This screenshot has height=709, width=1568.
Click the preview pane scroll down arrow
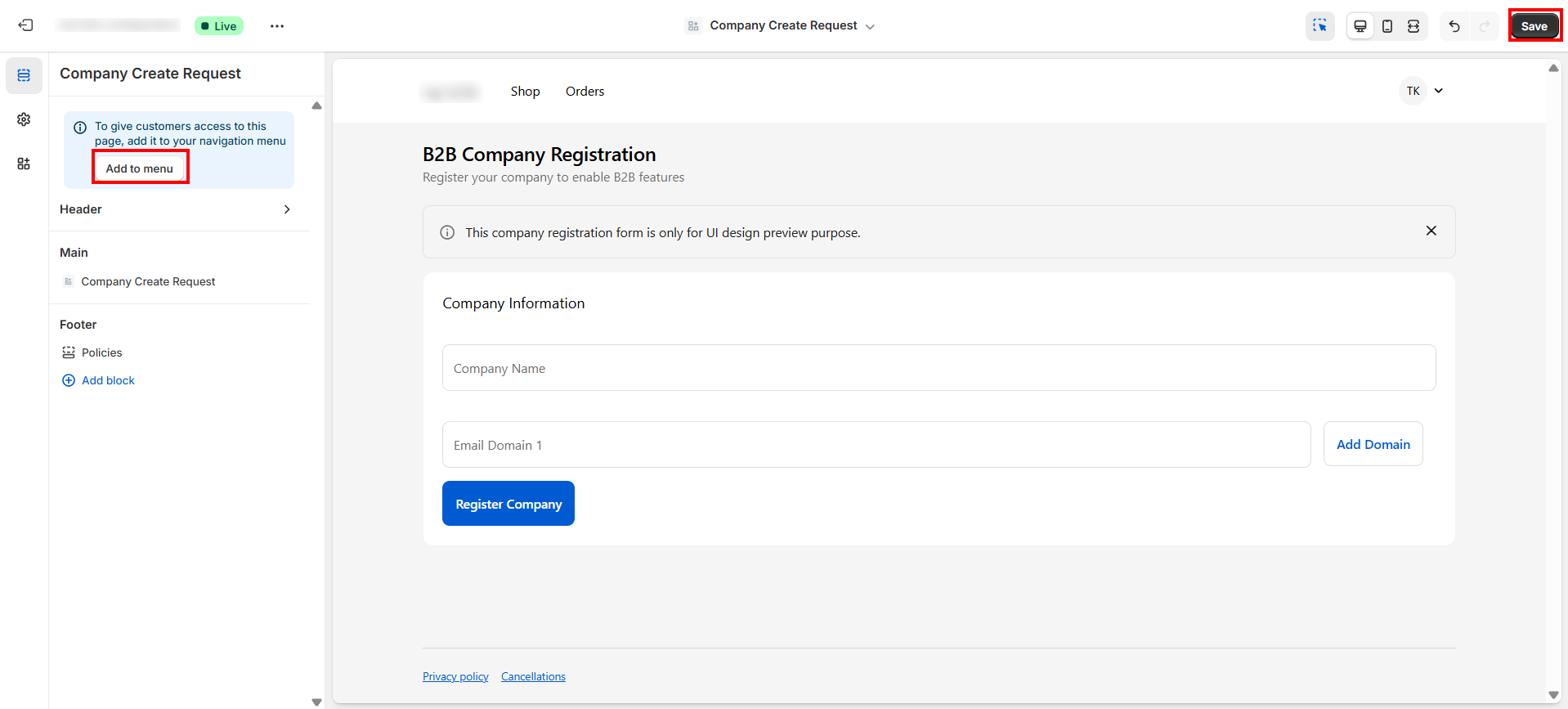coord(1553,695)
